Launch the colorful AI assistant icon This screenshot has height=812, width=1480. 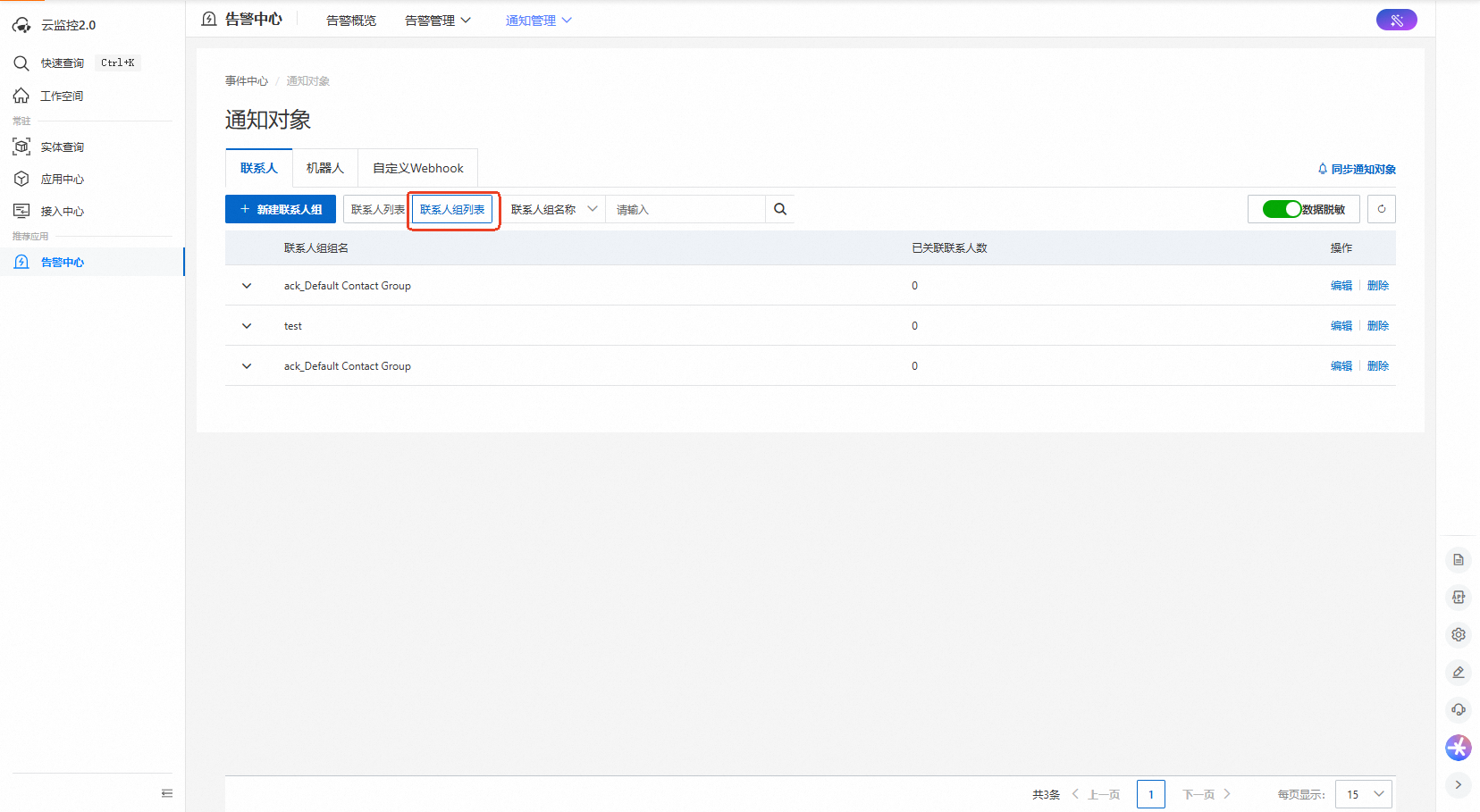tap(1459, 748)
